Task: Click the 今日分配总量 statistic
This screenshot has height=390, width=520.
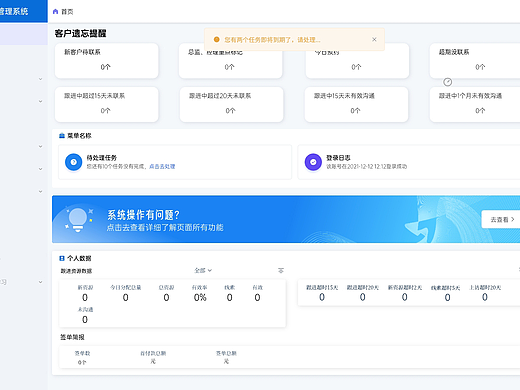Action: (x=126, y=293)
